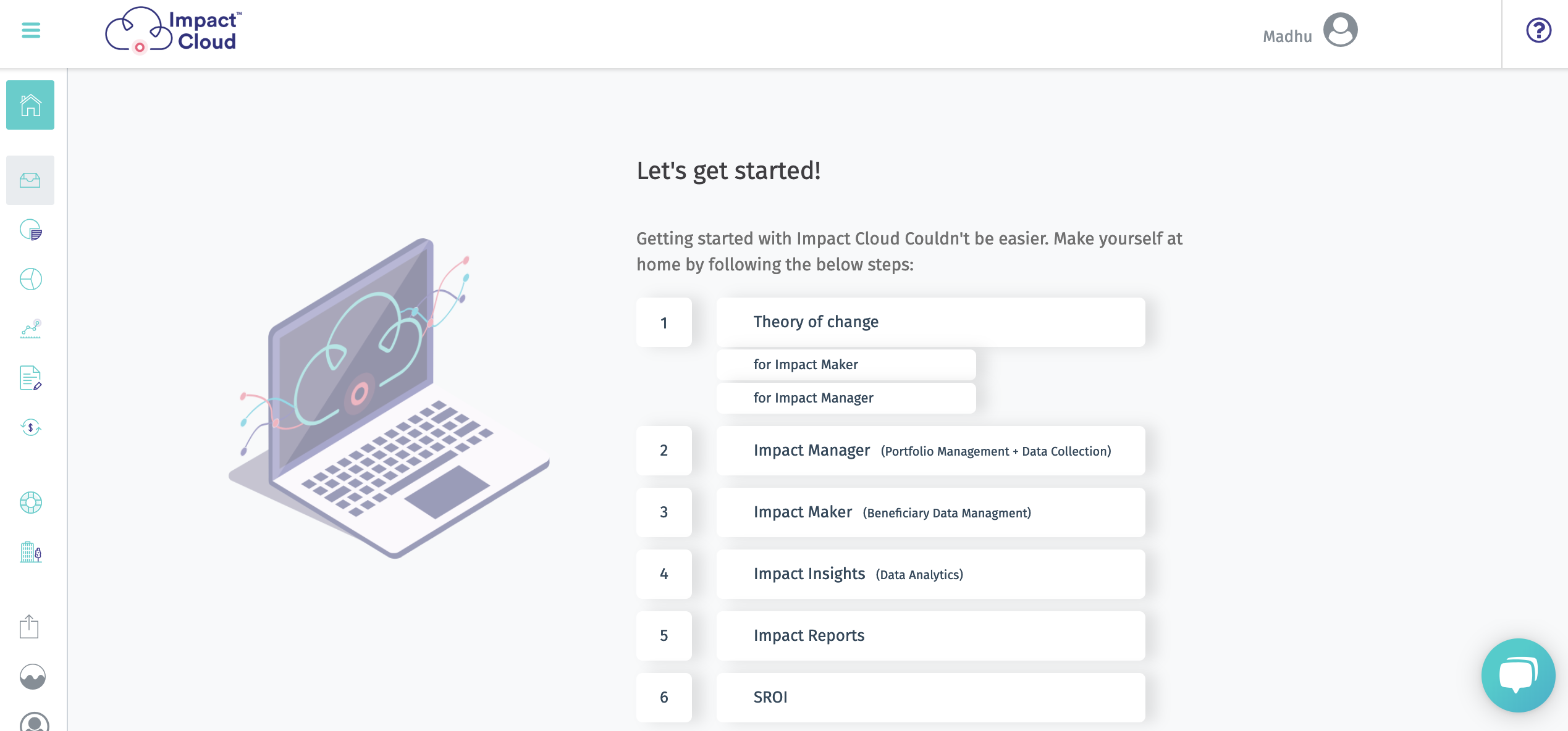Click the profile icon at sidebar bottom

click(x=35, y=722)
